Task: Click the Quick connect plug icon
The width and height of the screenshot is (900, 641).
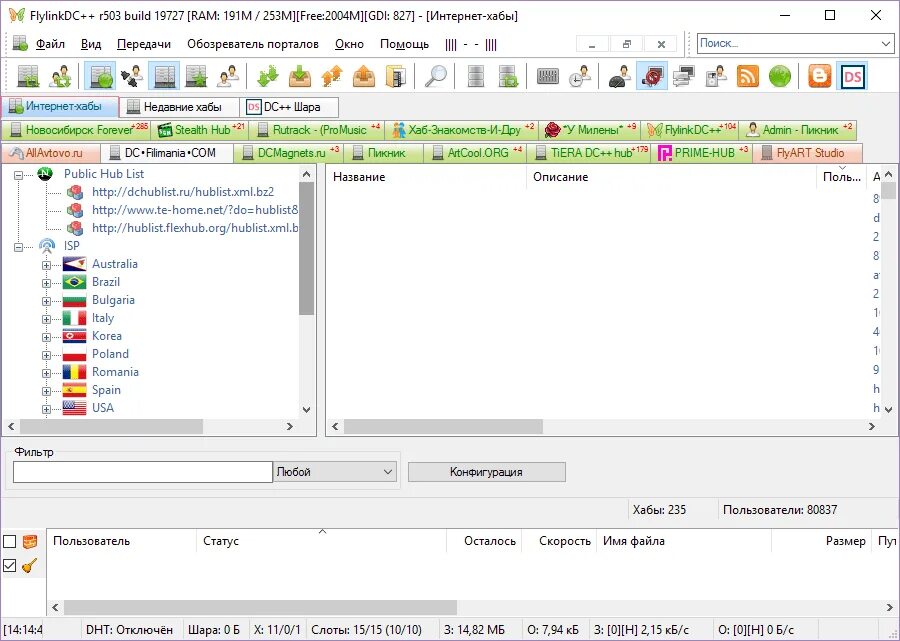Action: [x=132, y=76]
